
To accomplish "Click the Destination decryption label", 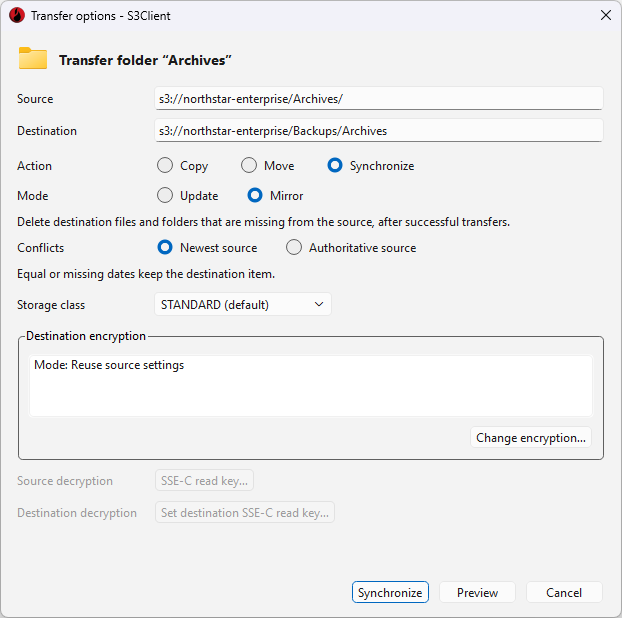I will pyautogui.click(x=77, y=512).
